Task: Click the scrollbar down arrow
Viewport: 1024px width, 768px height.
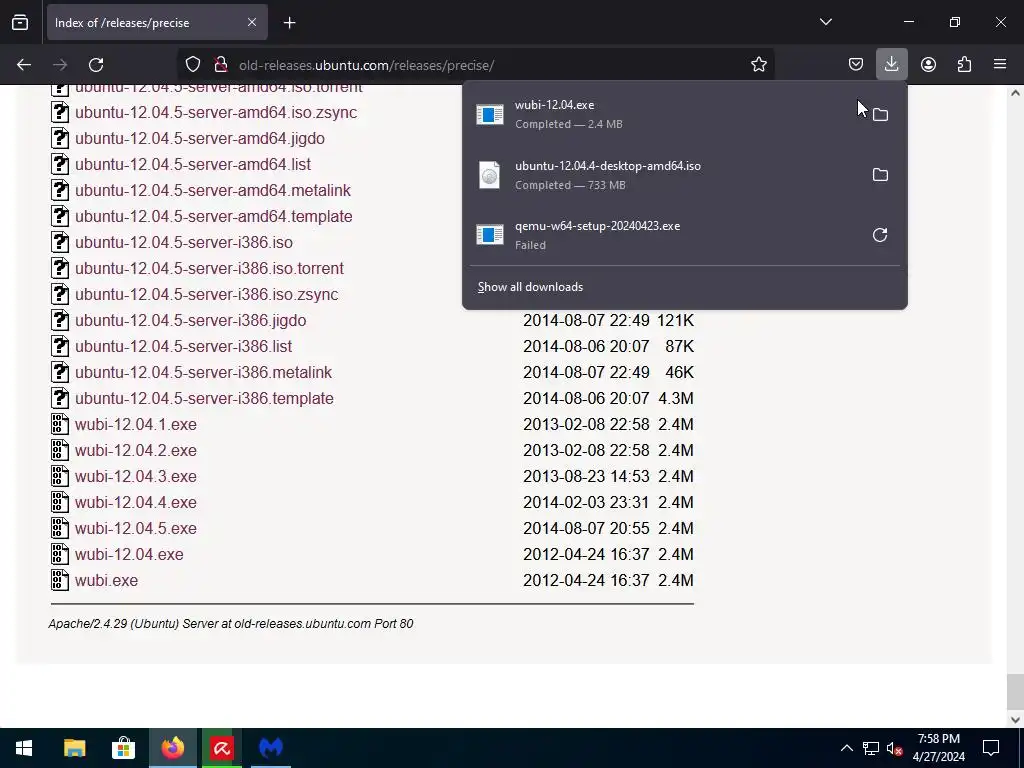Action: pyautogui.click(x=1015, y=720)
